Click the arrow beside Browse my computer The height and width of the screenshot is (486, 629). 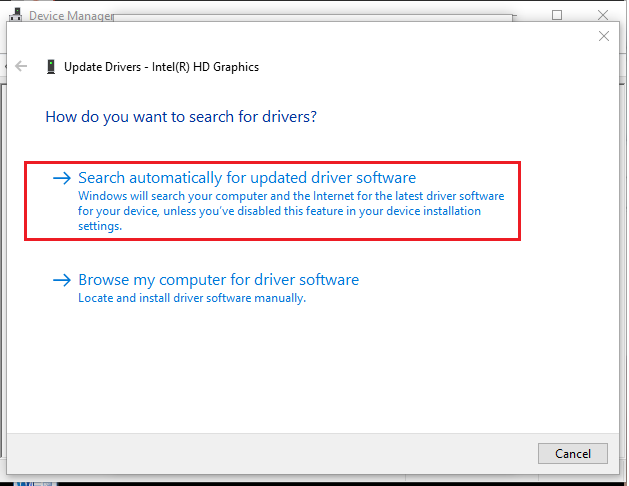coord(62,280)
